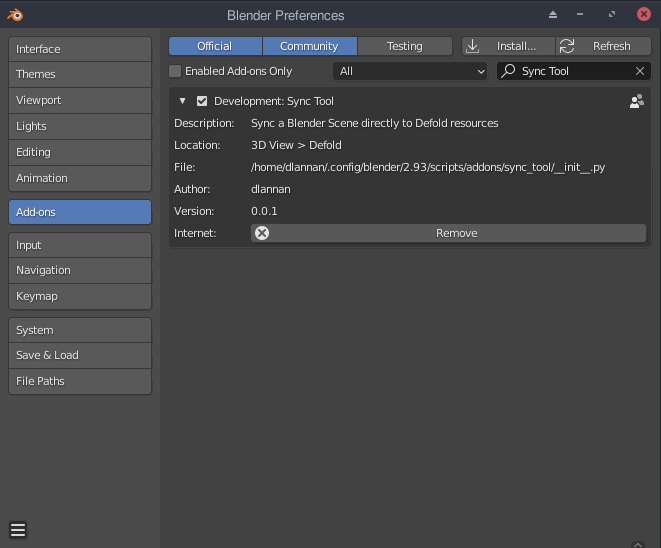Toggle the Community add-ons filter
The image size is (661, 548).
tap(309, 46)
